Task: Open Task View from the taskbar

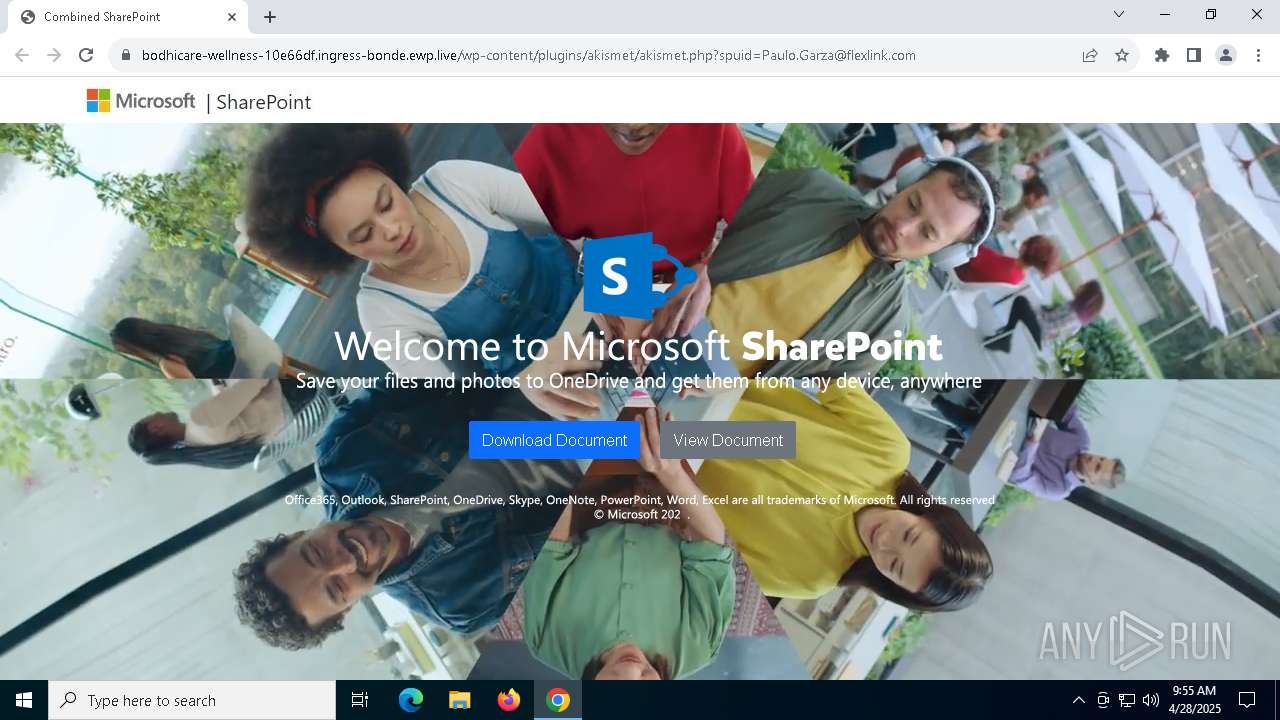Action: tap(360, 700)
